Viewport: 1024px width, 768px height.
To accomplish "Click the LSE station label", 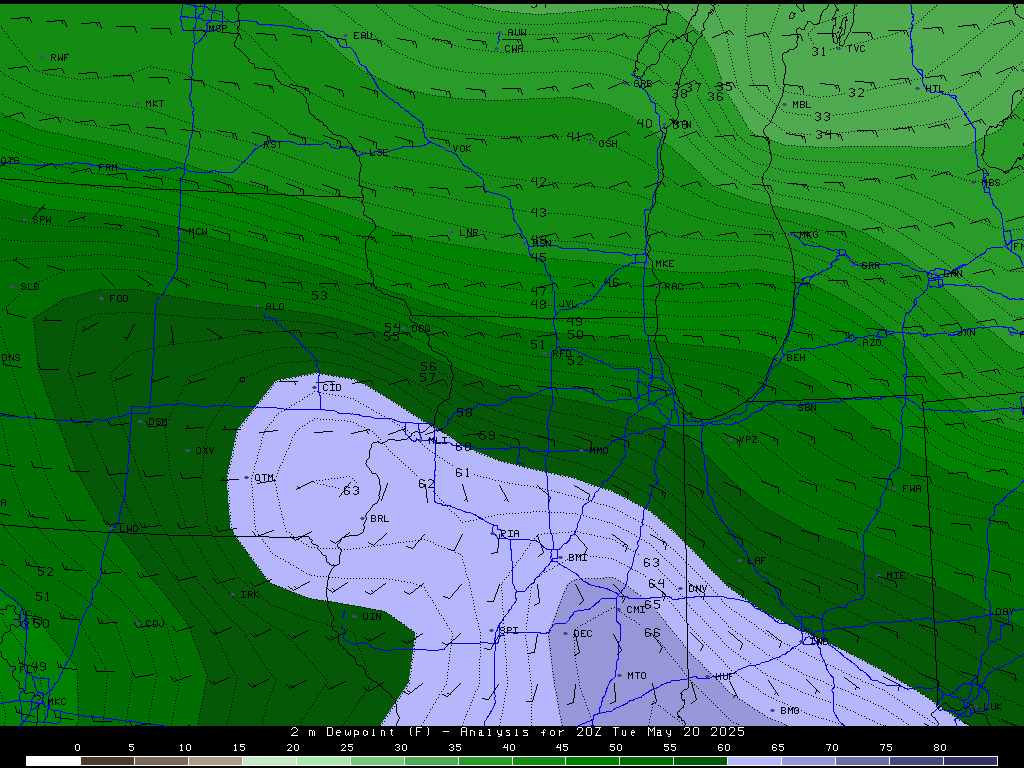I will tap(379, 153).
